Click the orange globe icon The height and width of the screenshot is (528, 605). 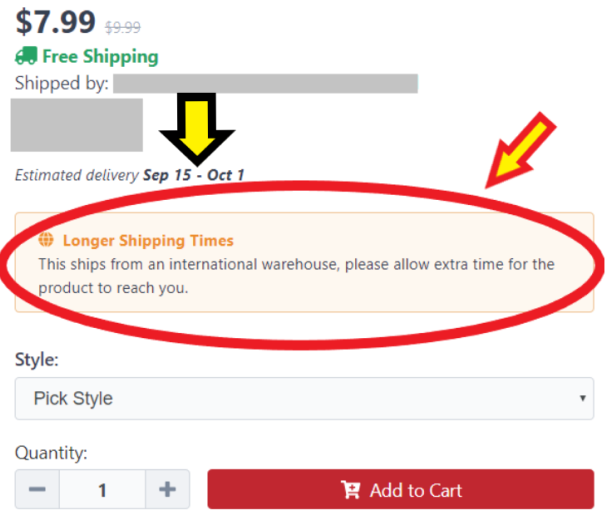46,240
